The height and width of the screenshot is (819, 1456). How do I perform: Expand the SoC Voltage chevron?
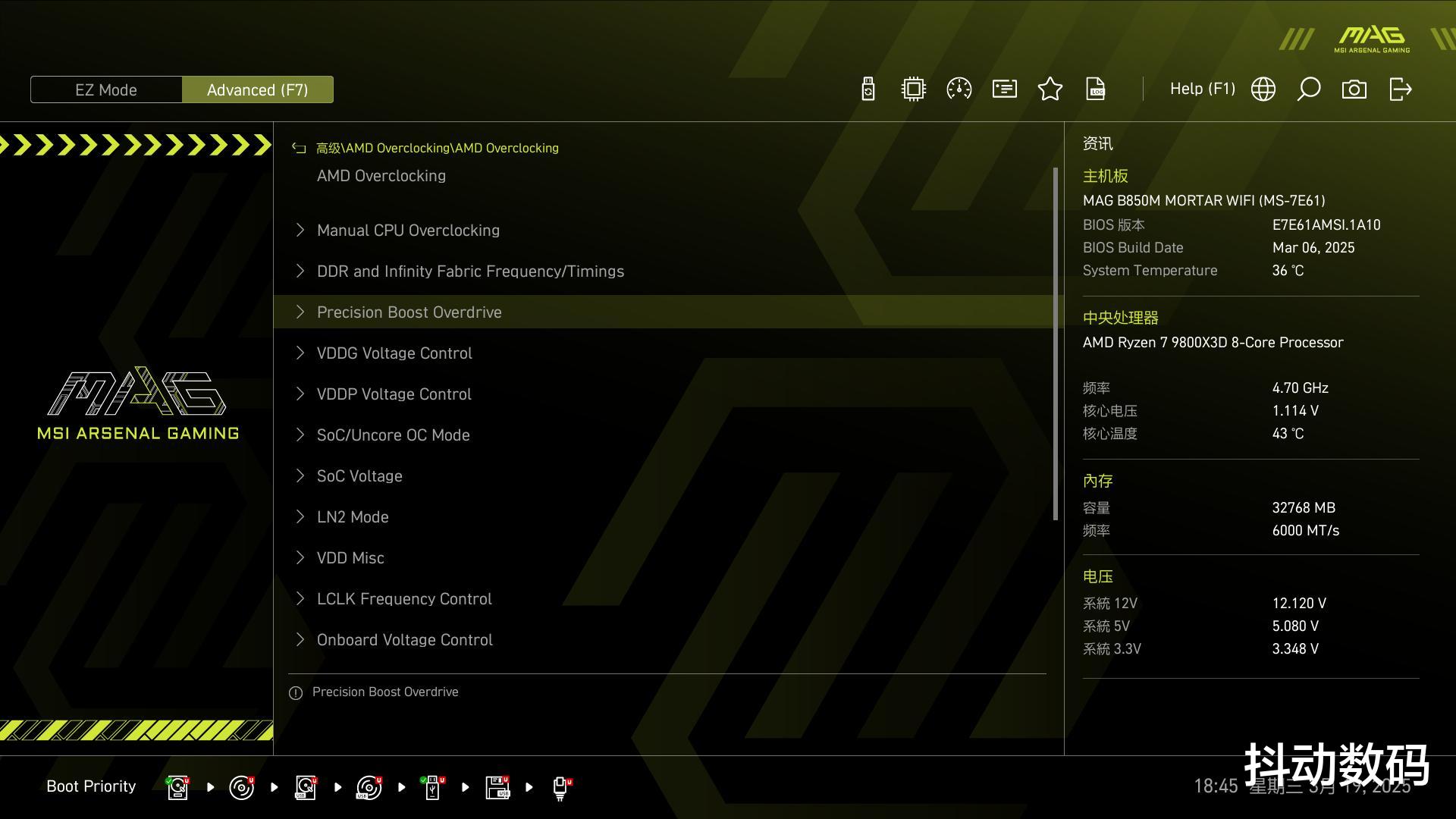[300, 475]
